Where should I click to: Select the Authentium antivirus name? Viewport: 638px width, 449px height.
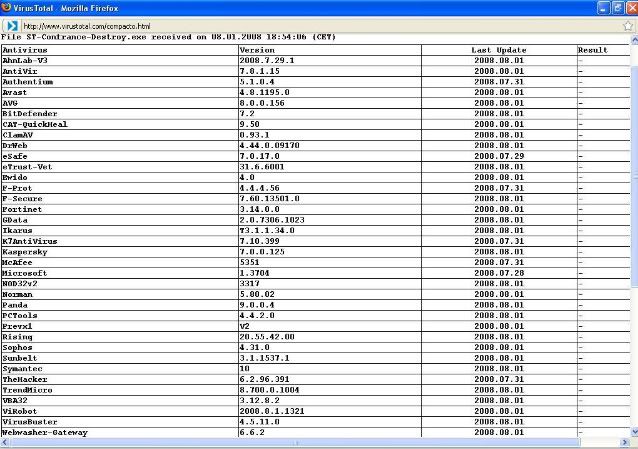coord(28,82)
